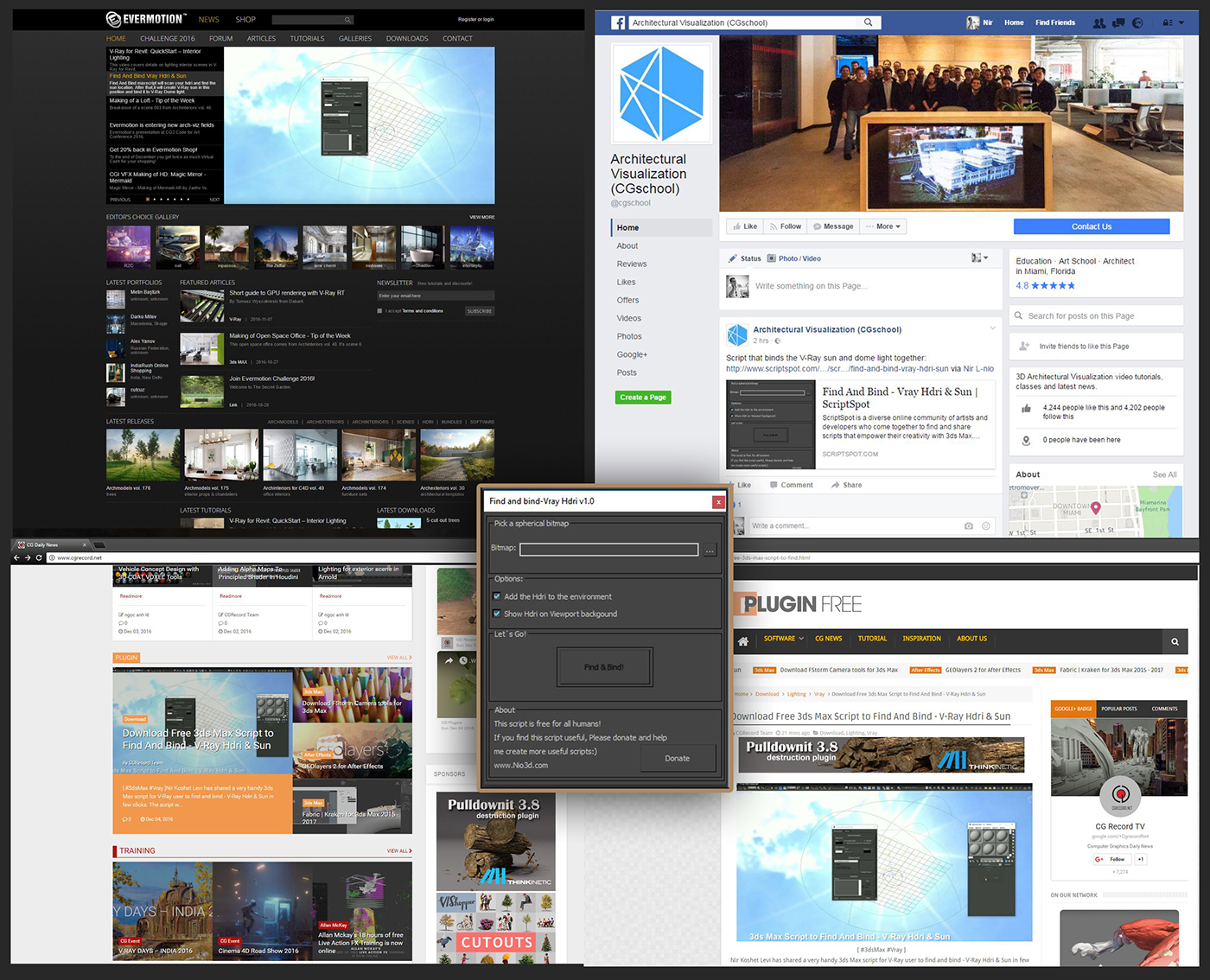Click post author CGschool avatar icon

[x=737, y=334]
